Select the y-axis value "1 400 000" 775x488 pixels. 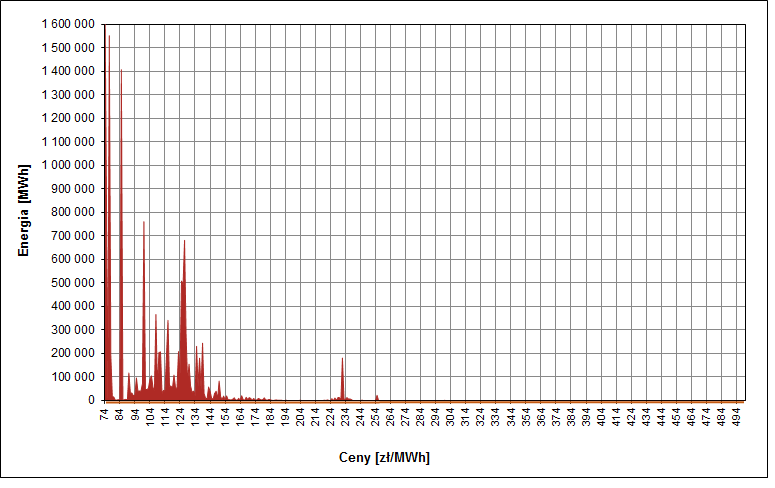pos(68,71)
